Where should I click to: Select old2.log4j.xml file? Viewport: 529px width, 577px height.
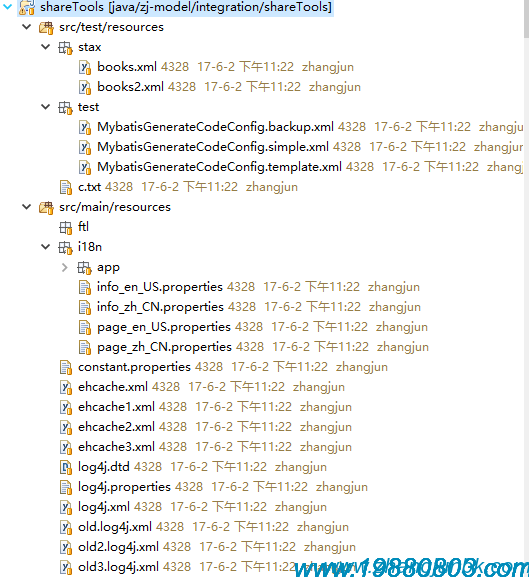tap(118, 547)
